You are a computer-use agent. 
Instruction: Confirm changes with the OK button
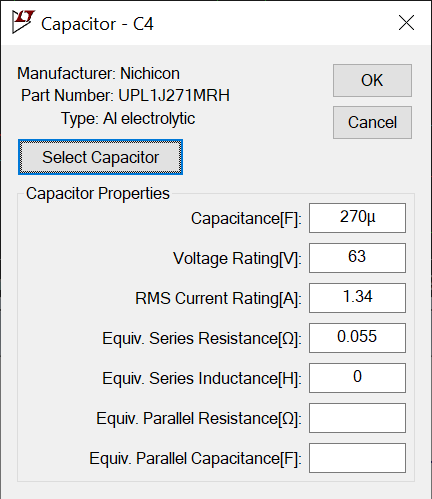pyautogui.click(x=372, y=80)
